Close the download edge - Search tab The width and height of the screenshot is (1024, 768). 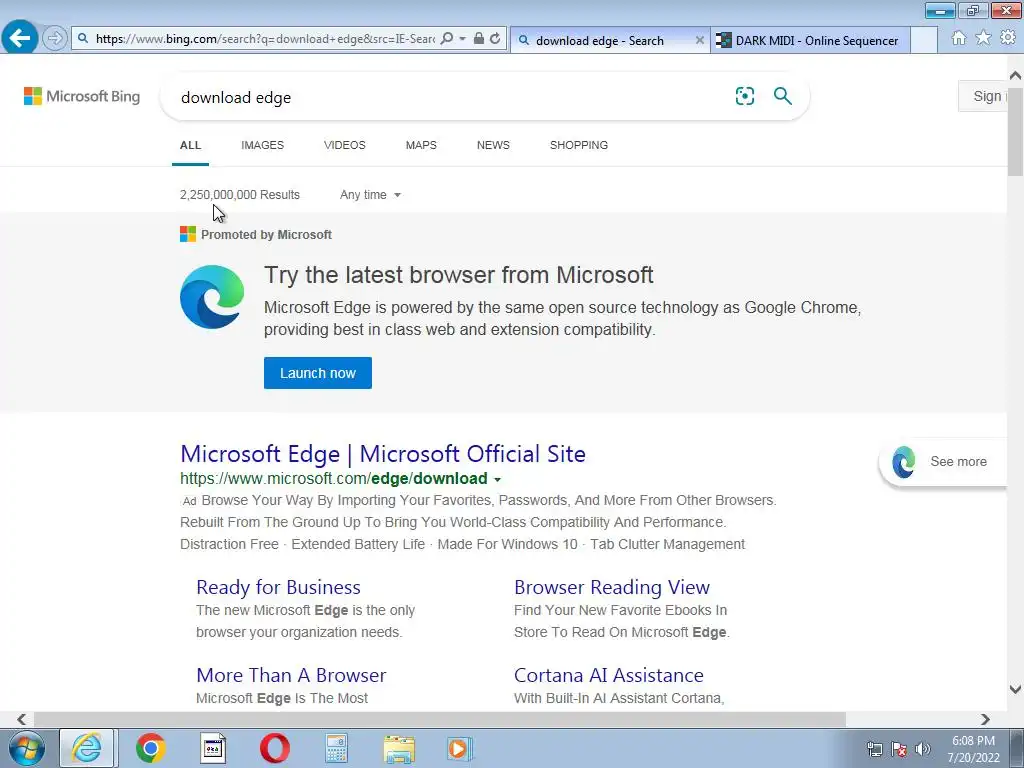click(699, 40)
